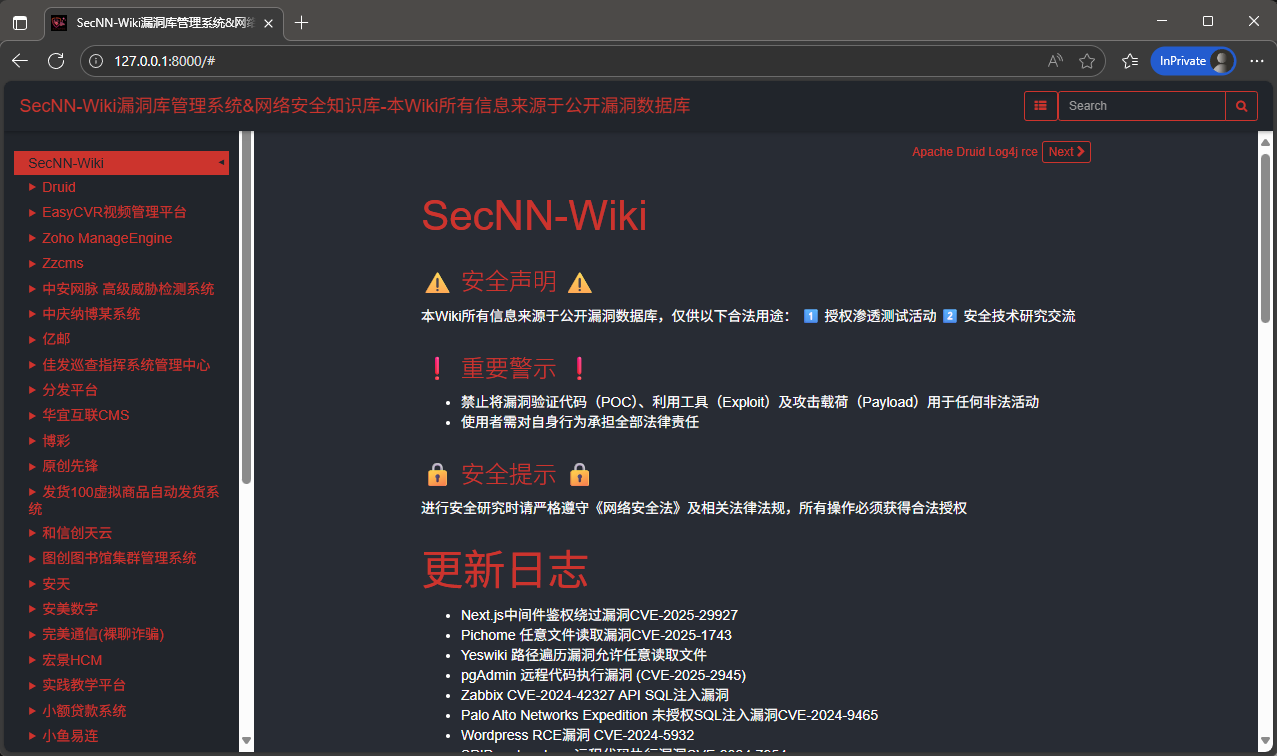Select the SecNN-Wiki browser tab

coord(163,22)
